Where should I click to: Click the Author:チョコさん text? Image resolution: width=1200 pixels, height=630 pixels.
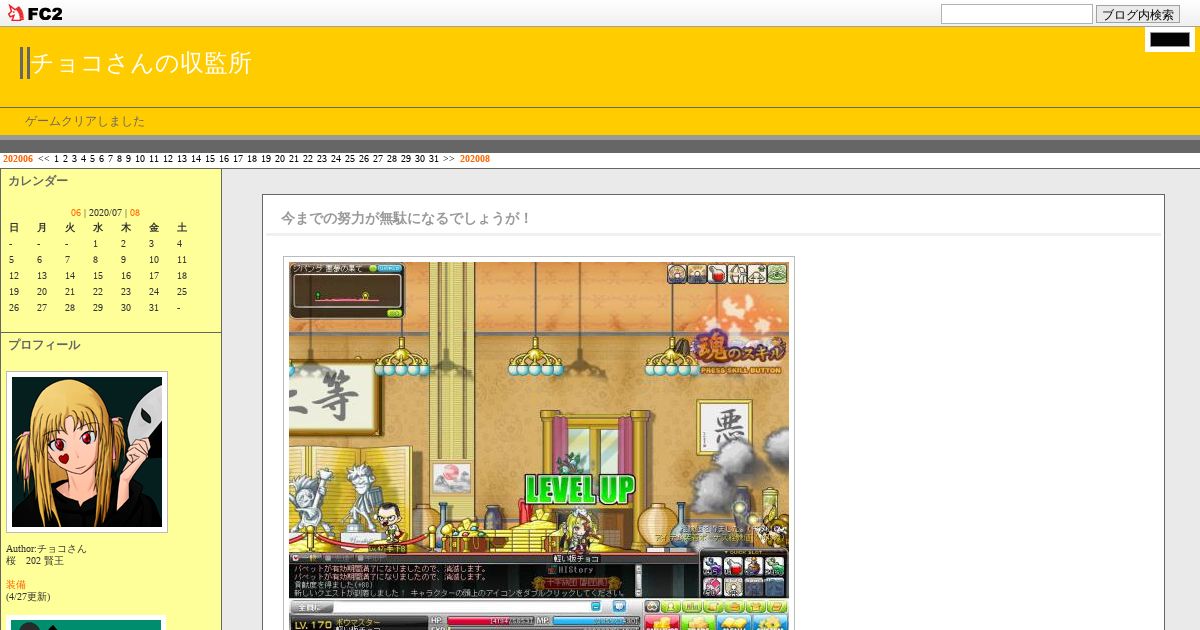(46, 549)
